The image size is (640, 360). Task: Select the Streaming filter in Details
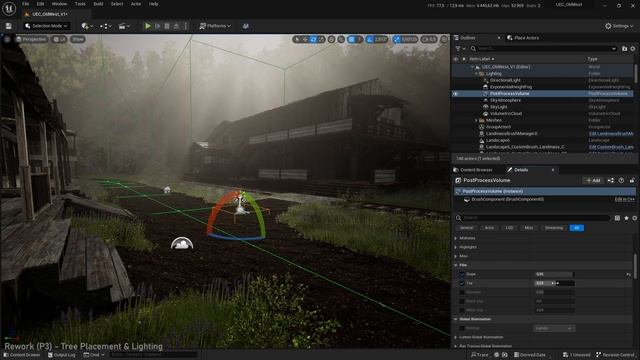553,228
